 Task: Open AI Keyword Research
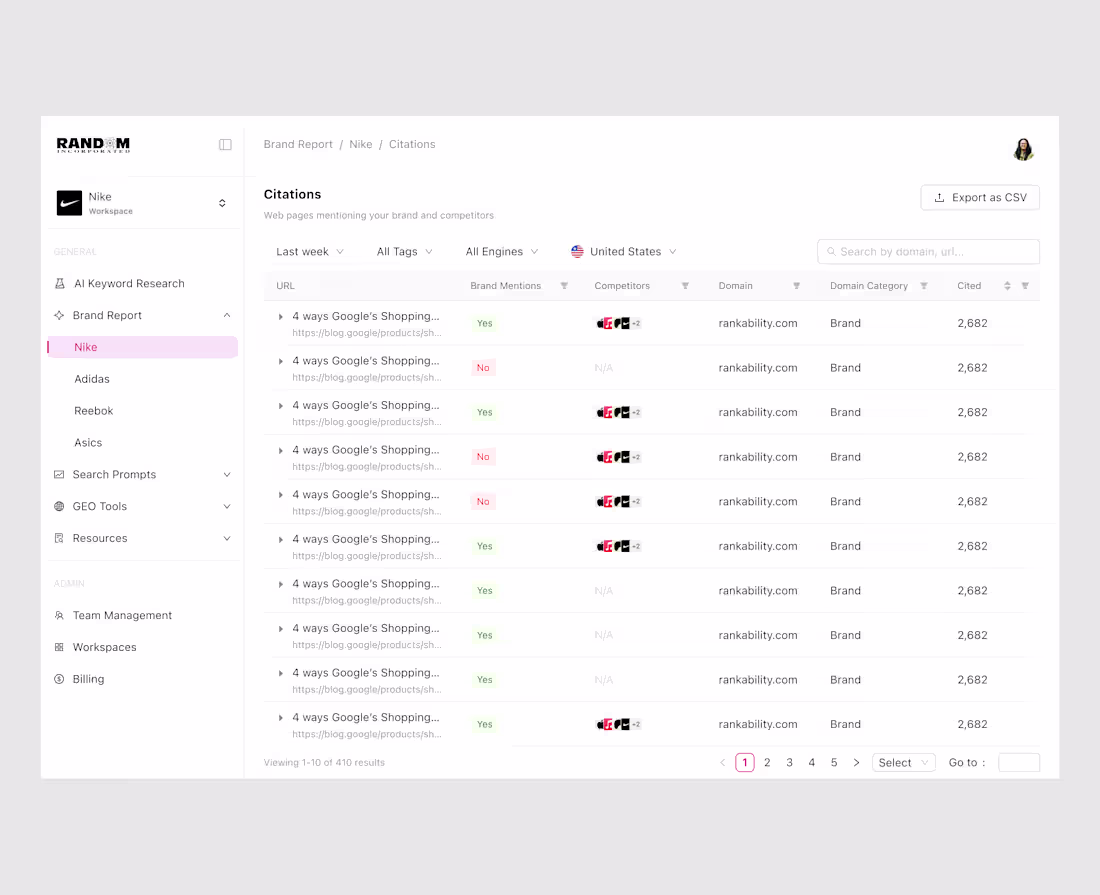(129, 283)
